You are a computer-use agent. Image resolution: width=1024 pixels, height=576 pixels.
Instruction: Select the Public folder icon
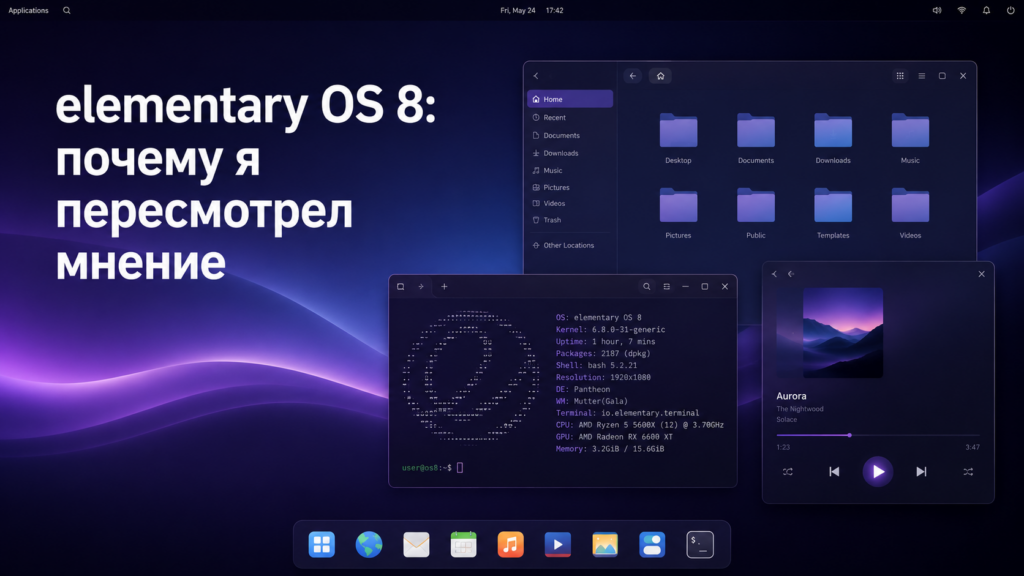(x=756, y=206)
